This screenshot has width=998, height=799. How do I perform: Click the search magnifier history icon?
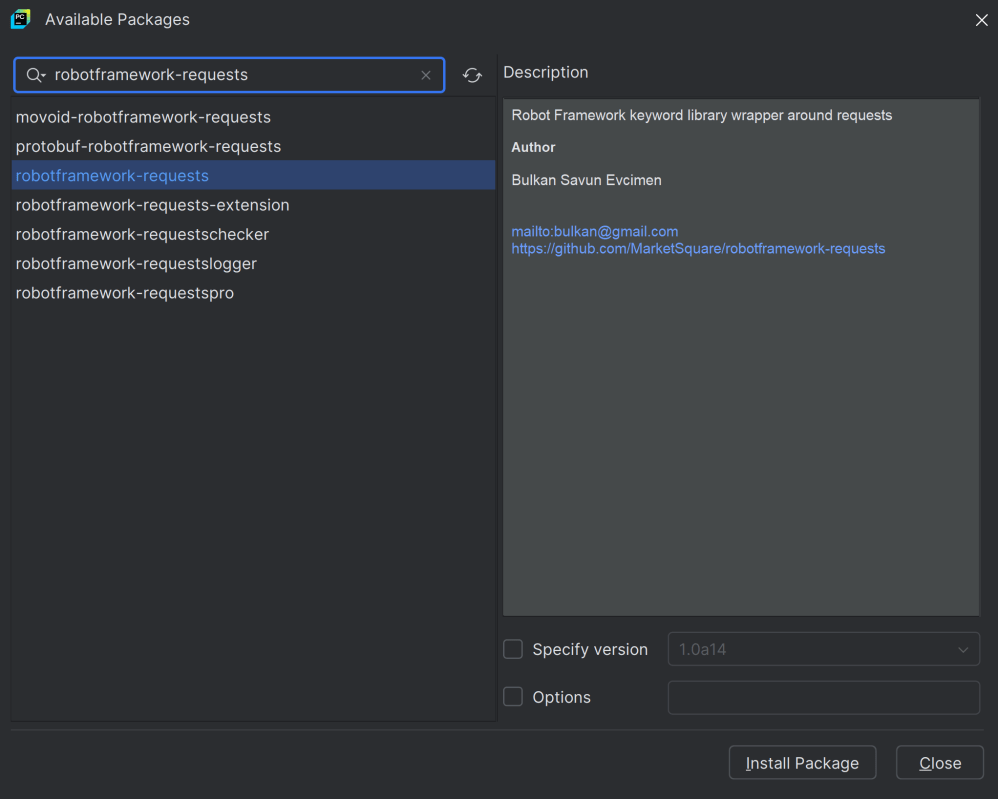pyautogui.click(x=36, y=75)
